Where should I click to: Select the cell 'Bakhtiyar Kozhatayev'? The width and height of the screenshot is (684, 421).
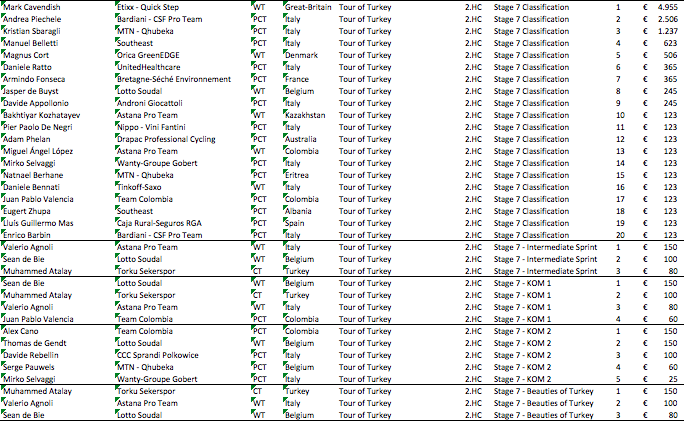42,115
